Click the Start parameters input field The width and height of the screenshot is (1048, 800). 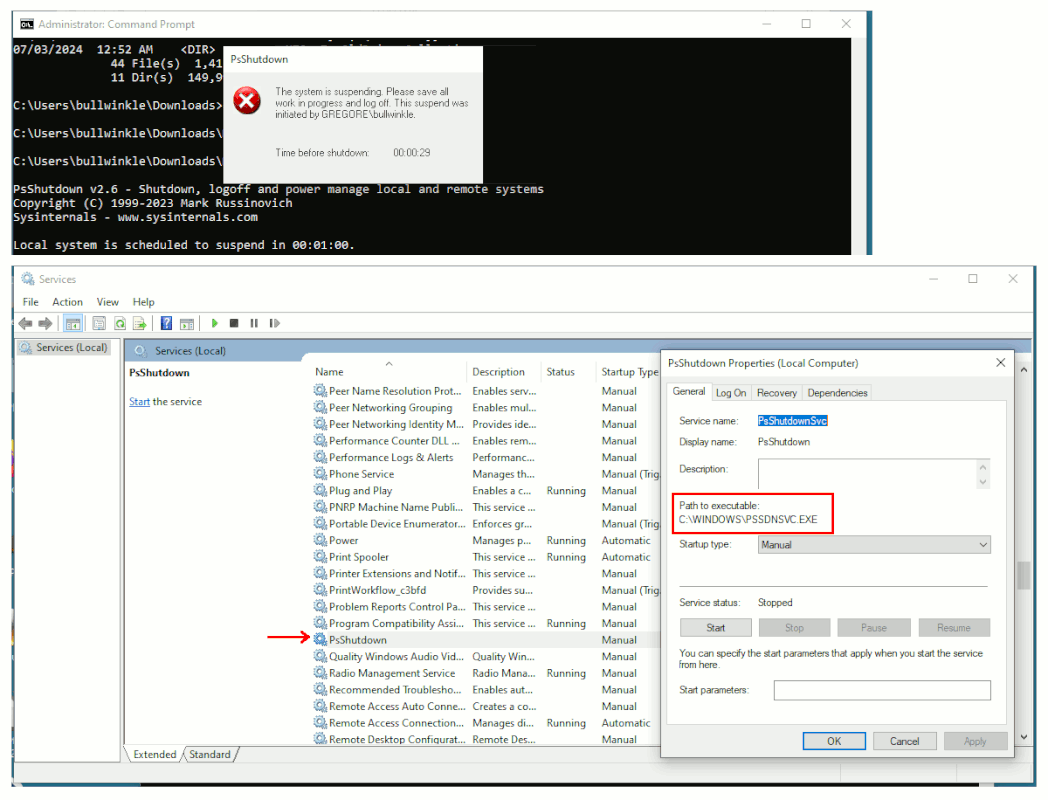point(882,690)
